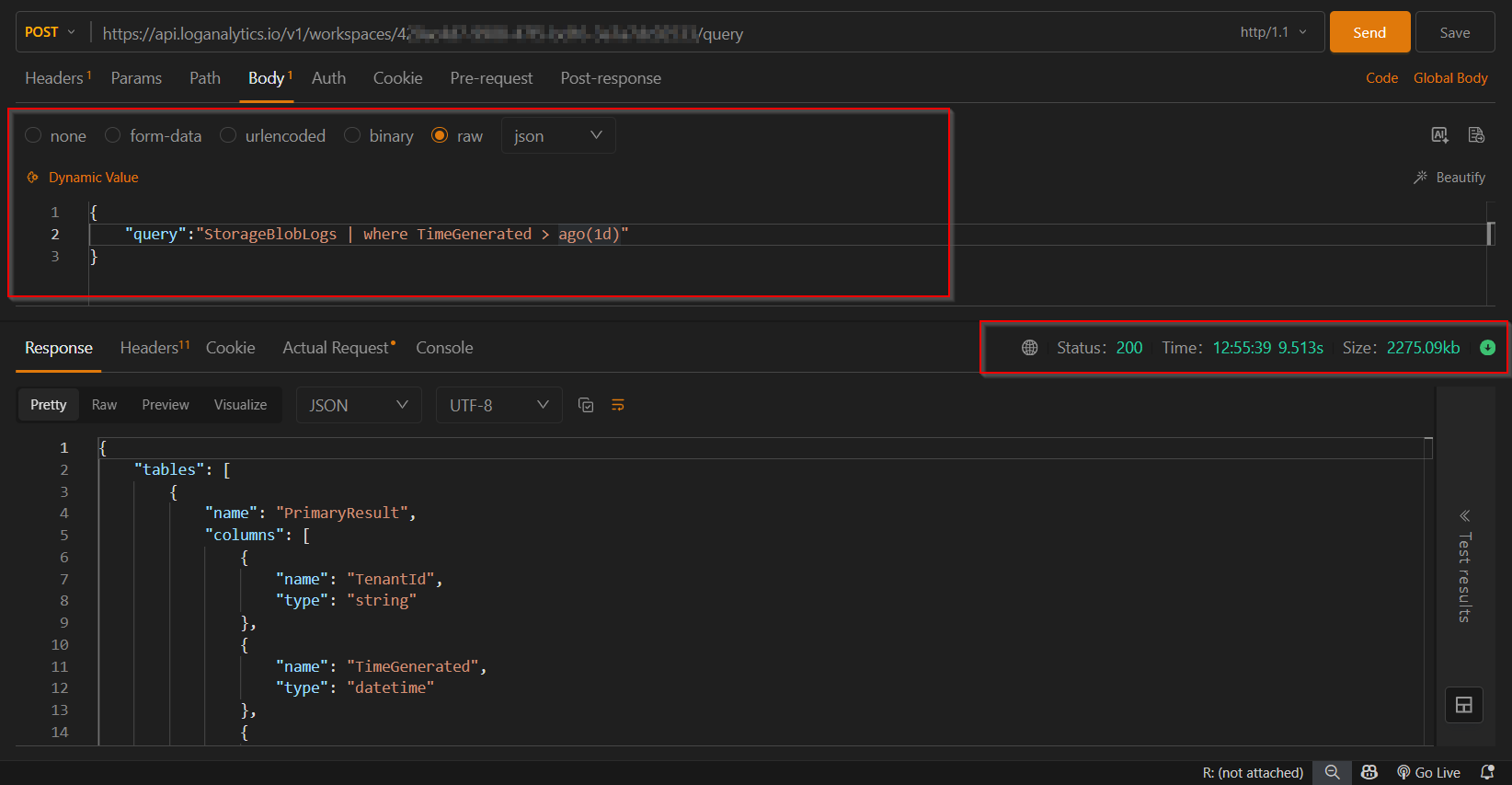The height and width of the screenshot is (785, 1512).
Task: Open the JSON response format dropdown
Action: [x=359, y=405]
